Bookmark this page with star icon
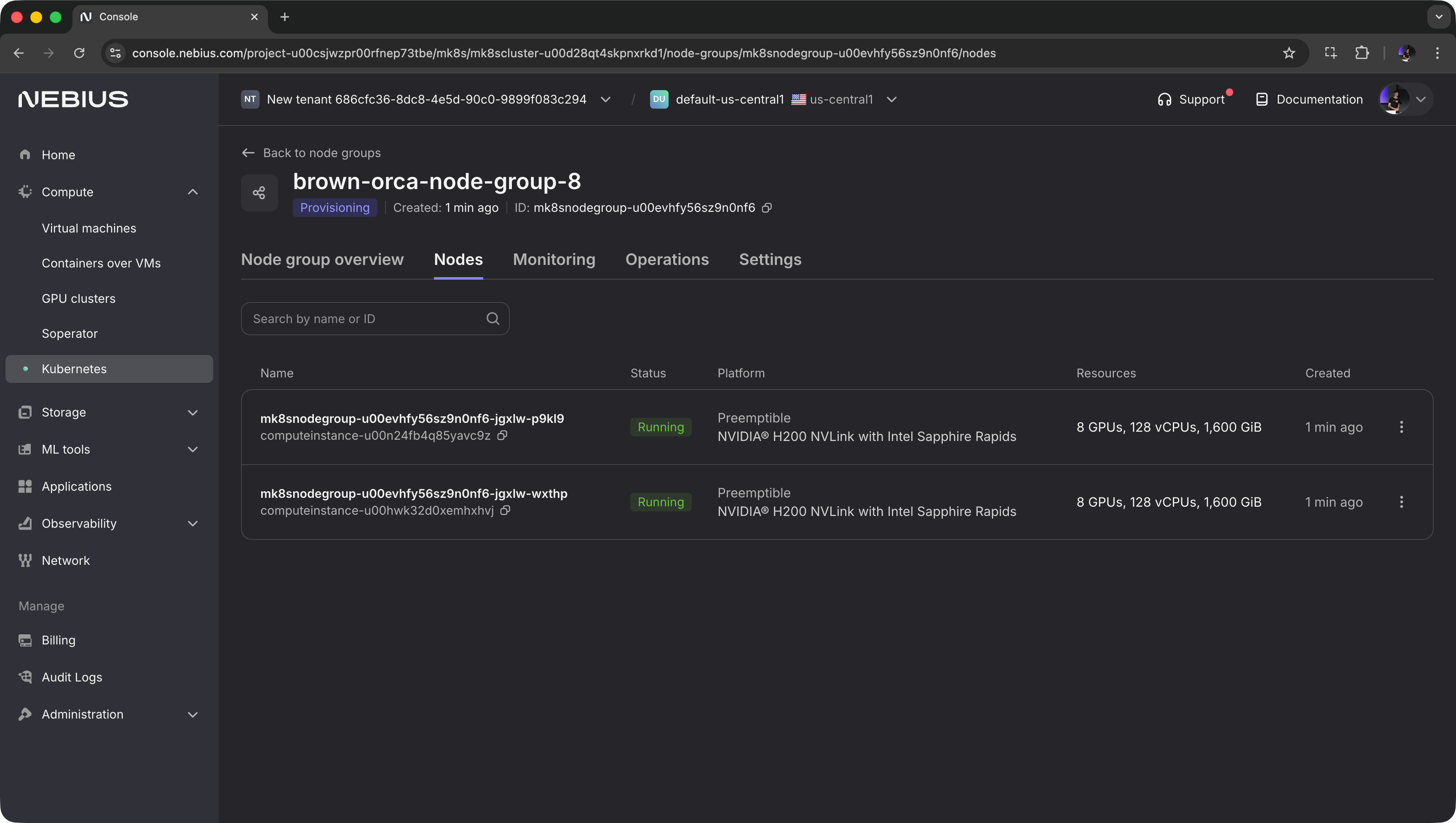The image size is (1456, 823). 1289,53
